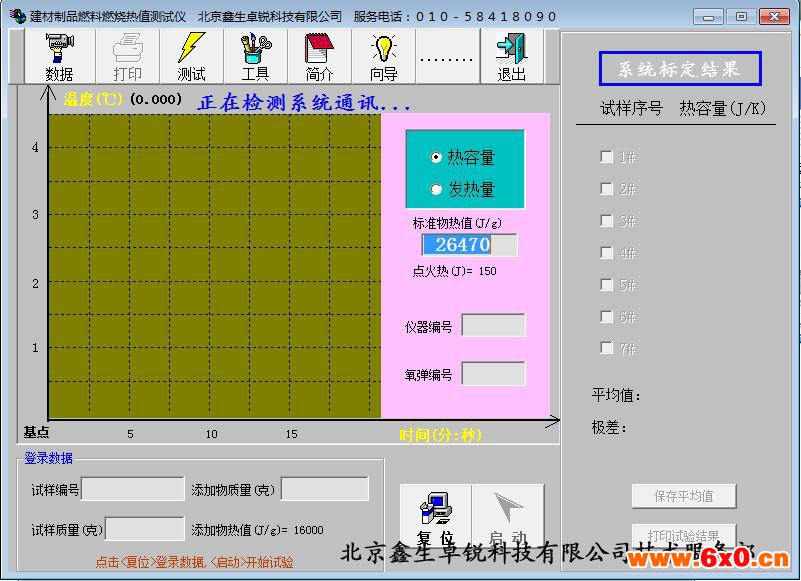Click the 退出 (Exit) door icon
Viewport: 801px width, 581px height.
tap(511, 56)
